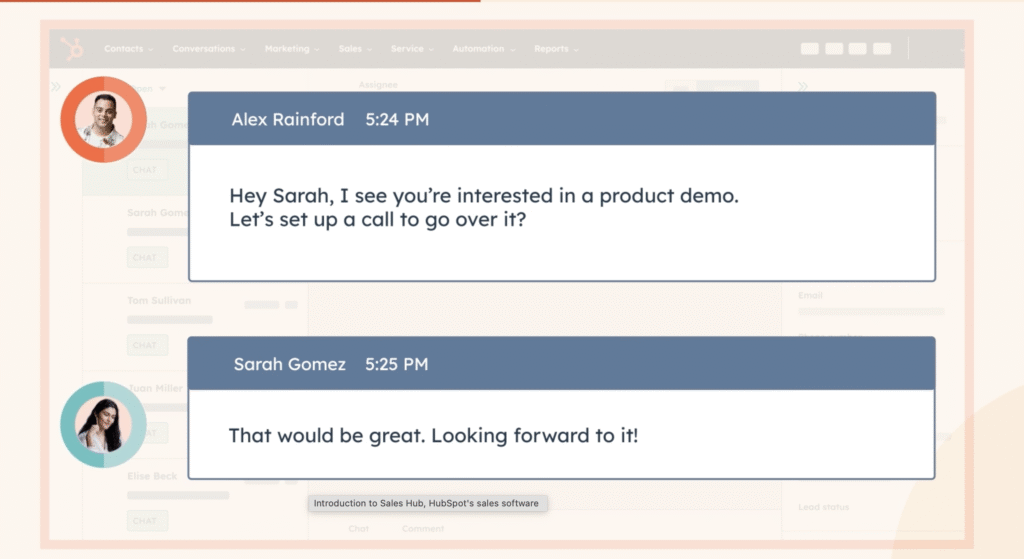Click the HubSpot sprocket logo

pos(72,49)
